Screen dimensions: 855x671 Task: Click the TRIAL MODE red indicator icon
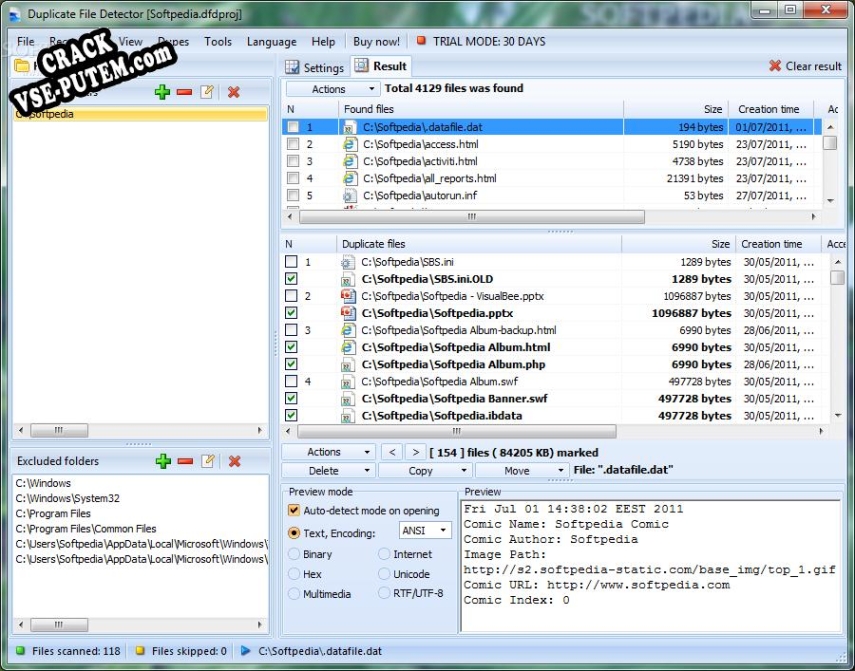(x=421, y=41)
